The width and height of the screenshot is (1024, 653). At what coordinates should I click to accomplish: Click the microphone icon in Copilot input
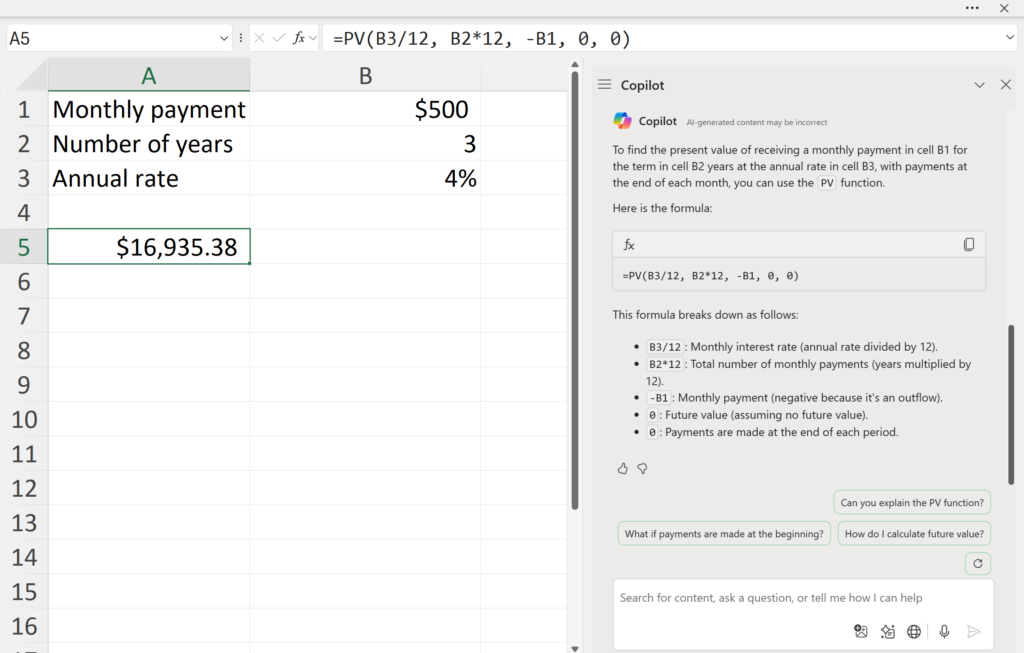943,631
